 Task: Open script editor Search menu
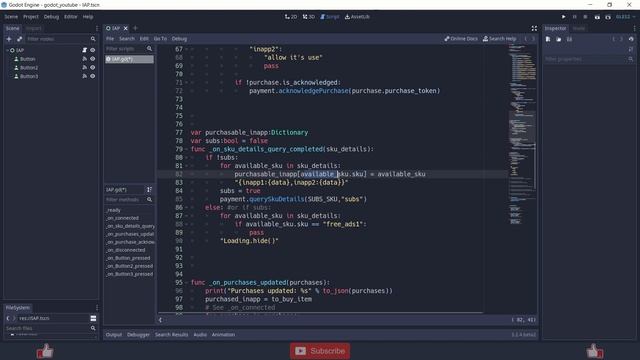(127, 39)
